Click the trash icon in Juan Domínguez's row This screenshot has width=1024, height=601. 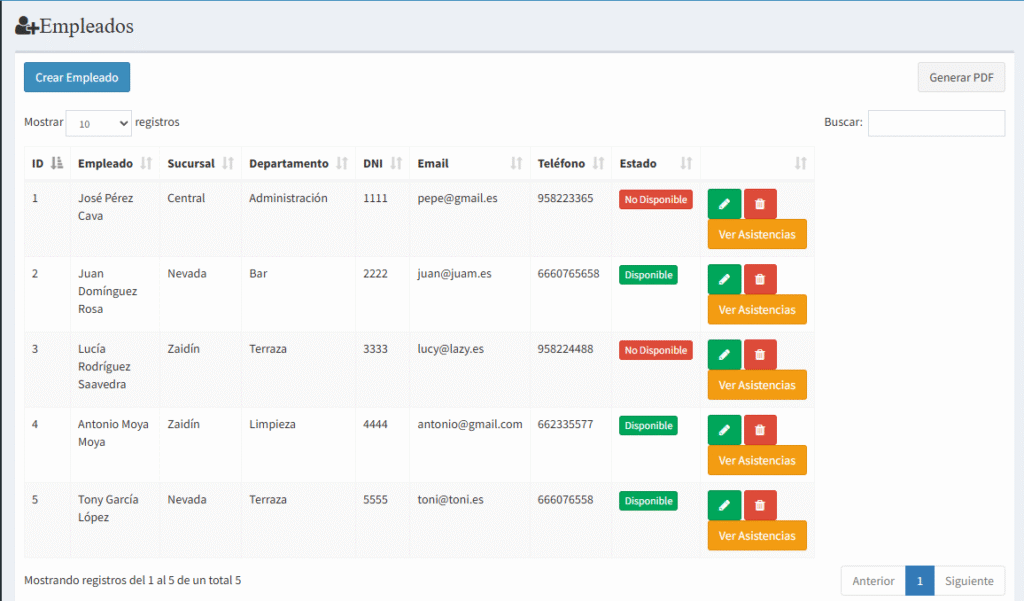(x=760, y=279)
